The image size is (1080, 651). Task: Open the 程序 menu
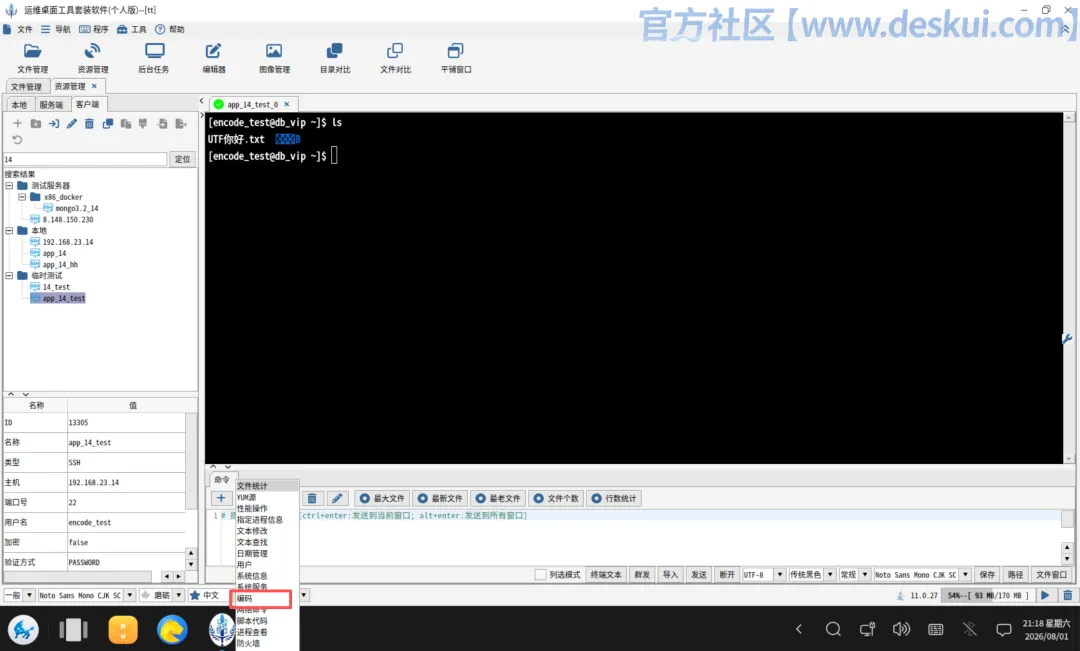[94, 29]
